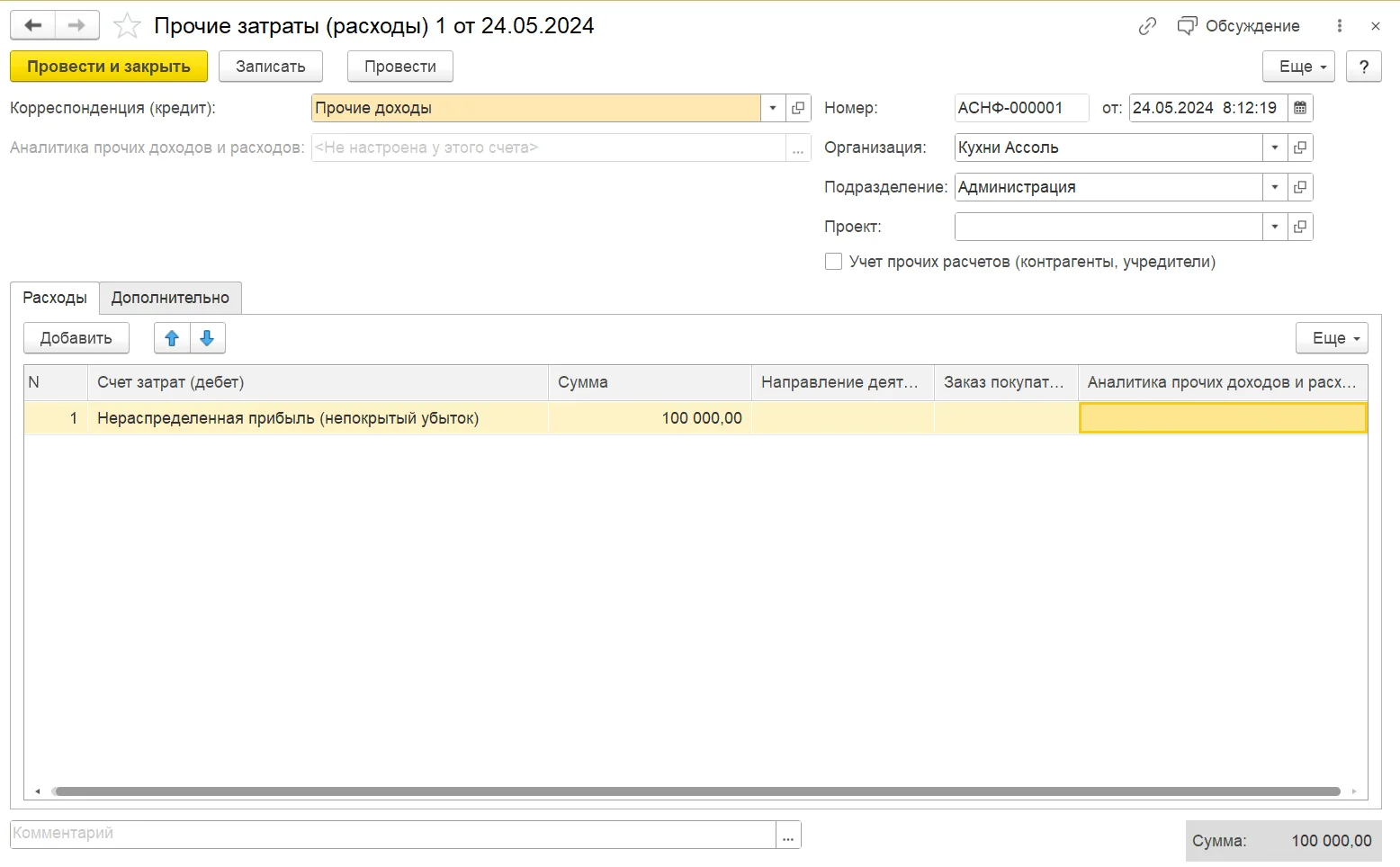This screenshot has width=1400, height=867.
Task: Click the Направление деят… column header
Action: click(843, 382)
